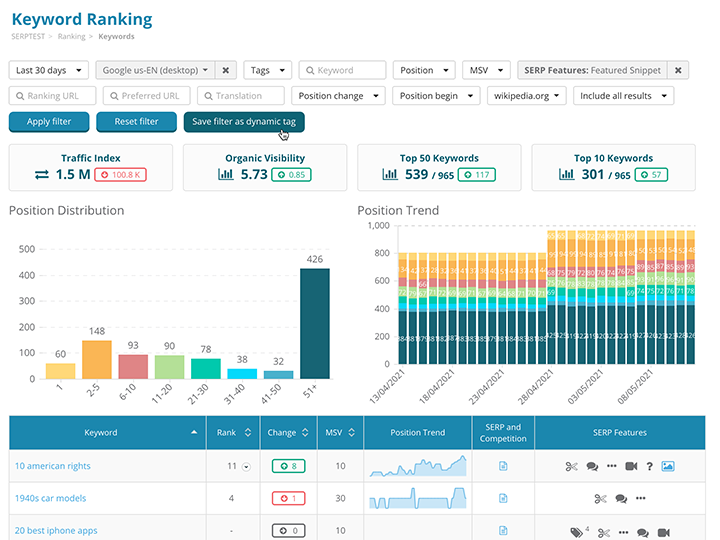Click question mark icon in 10 american rights row
The image size is (720, 540).
[649, 466]
